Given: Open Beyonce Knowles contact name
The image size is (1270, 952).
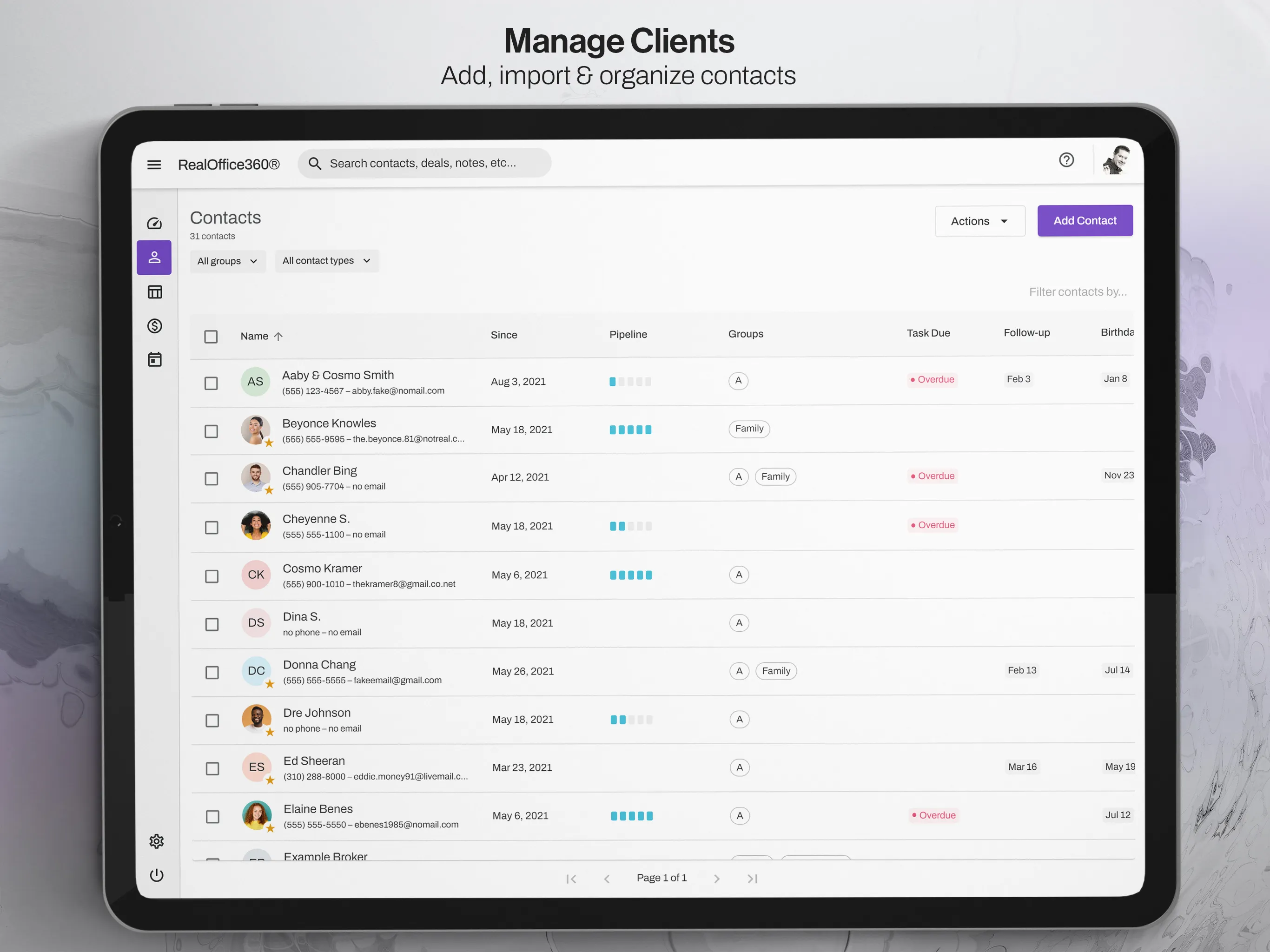Looking at the screenshot, I should pyautogui.click(x=329, y=424).
